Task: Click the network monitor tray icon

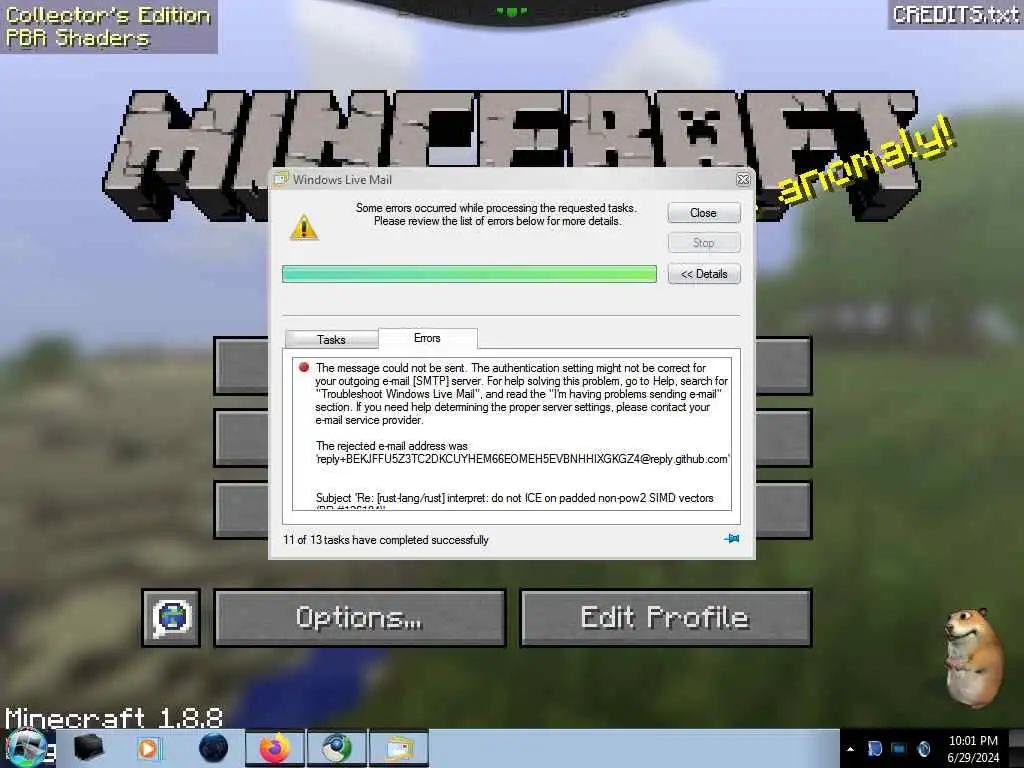Action: (899, 749)
